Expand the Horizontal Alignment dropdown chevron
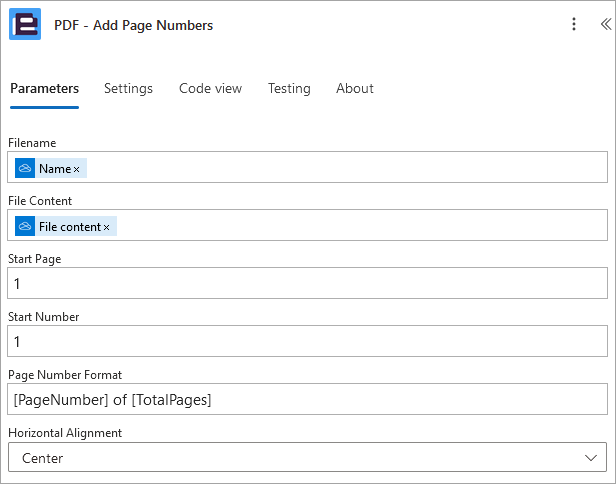 [590, 458]
